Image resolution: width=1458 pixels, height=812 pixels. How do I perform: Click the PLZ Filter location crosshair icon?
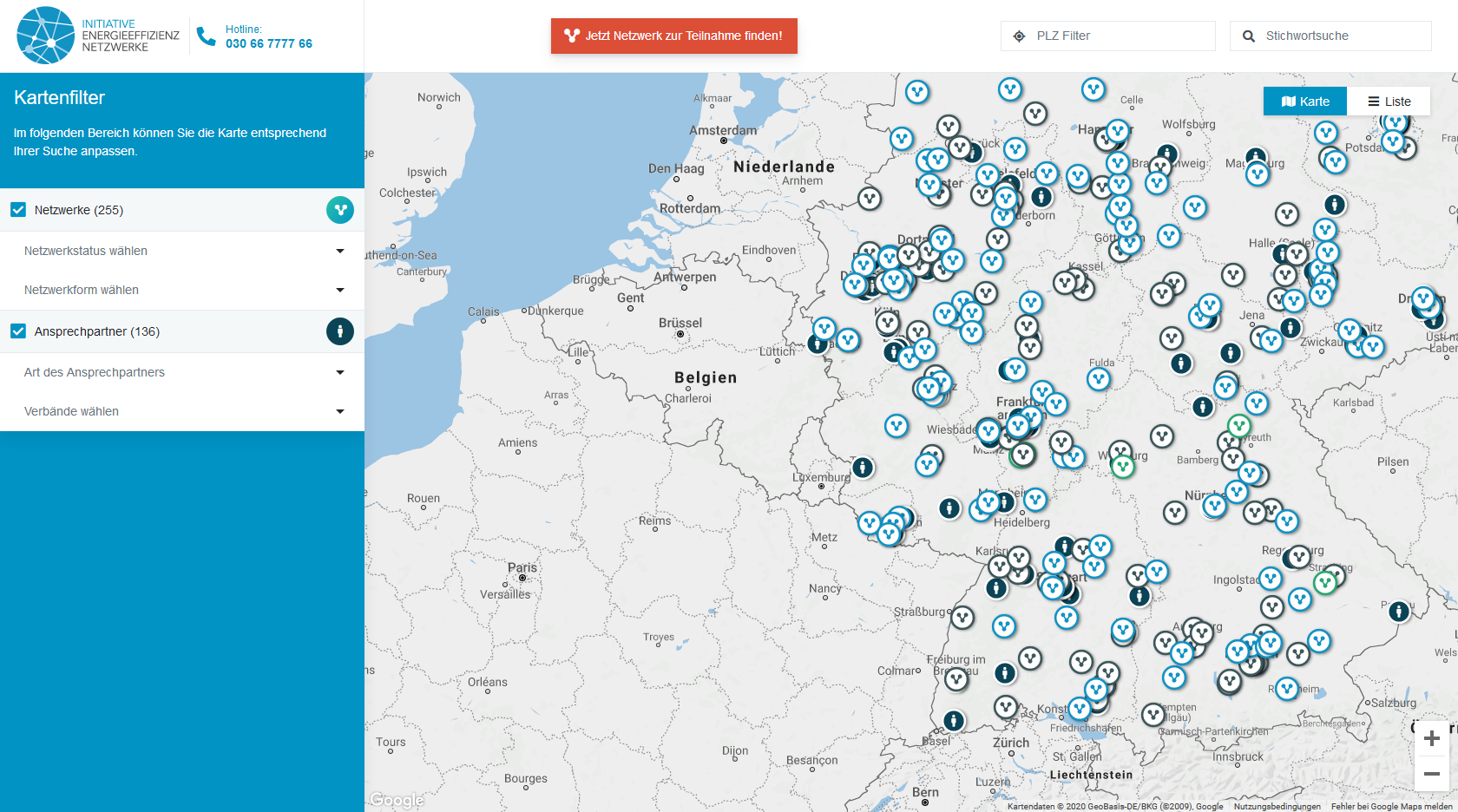tap(1020, 36)
